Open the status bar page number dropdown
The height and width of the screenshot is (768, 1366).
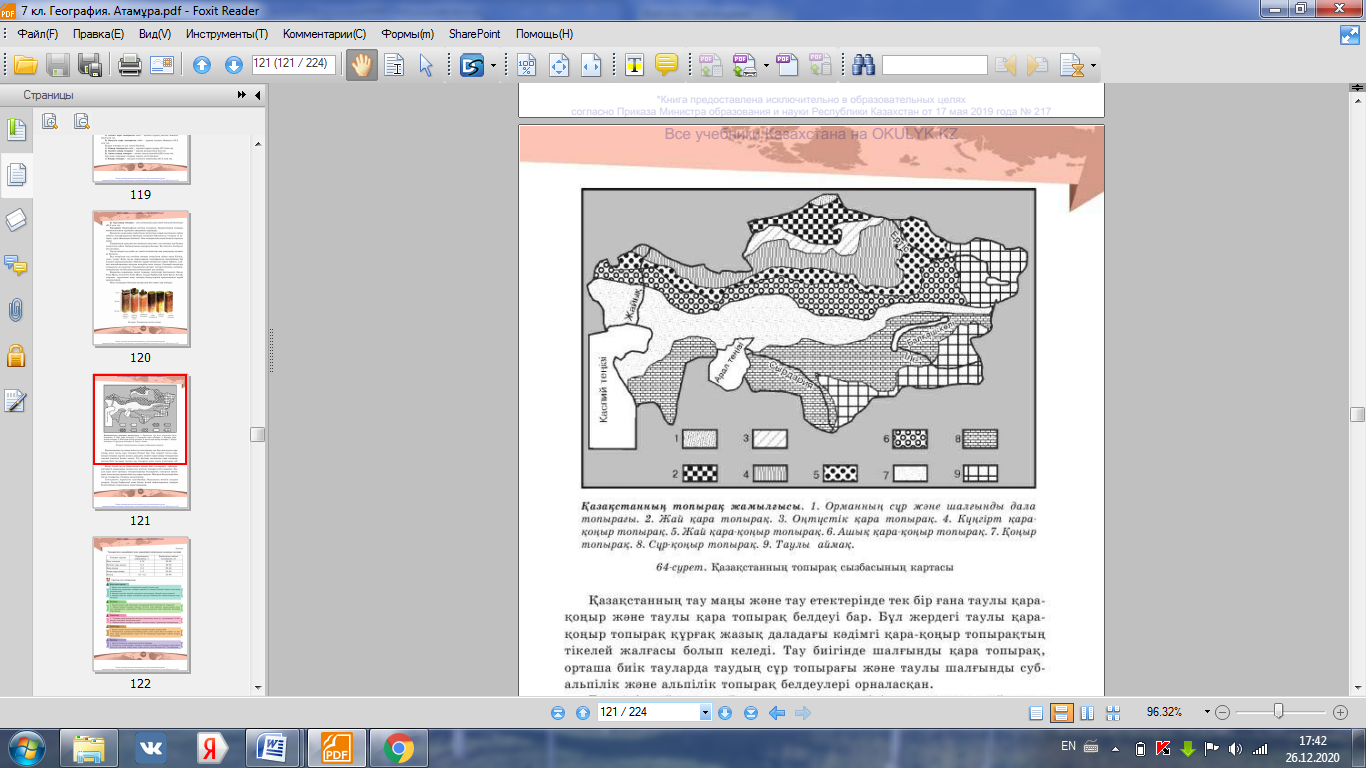point(705,712)
